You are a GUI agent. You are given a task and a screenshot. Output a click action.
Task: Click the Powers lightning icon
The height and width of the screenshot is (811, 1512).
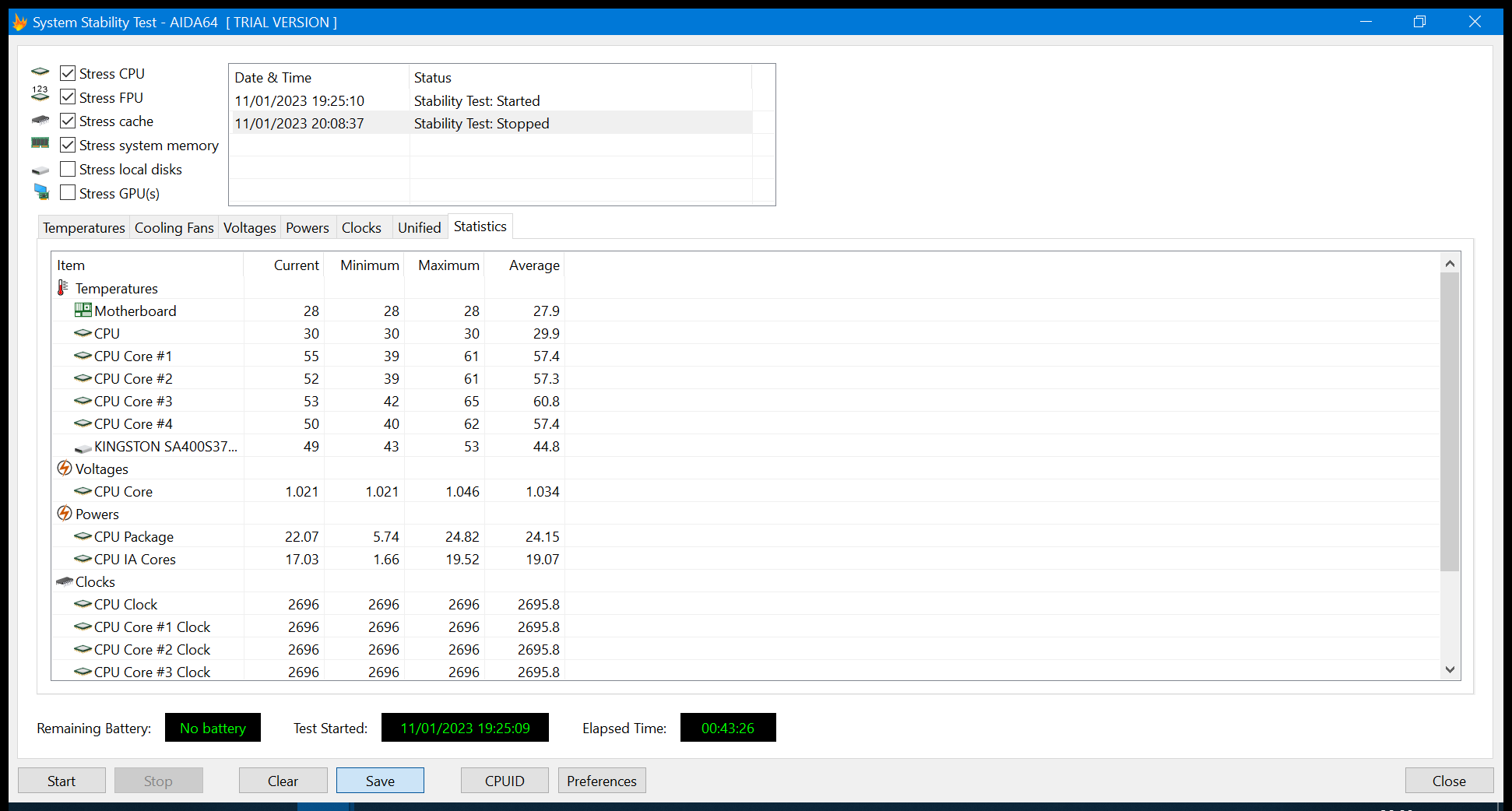pos(65,514)
